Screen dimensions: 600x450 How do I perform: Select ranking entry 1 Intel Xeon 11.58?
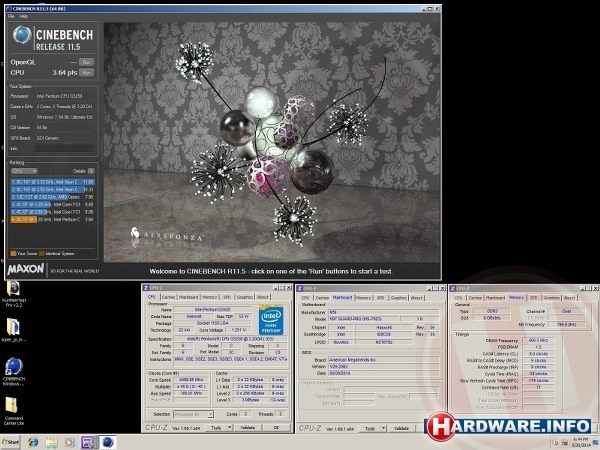52,182
